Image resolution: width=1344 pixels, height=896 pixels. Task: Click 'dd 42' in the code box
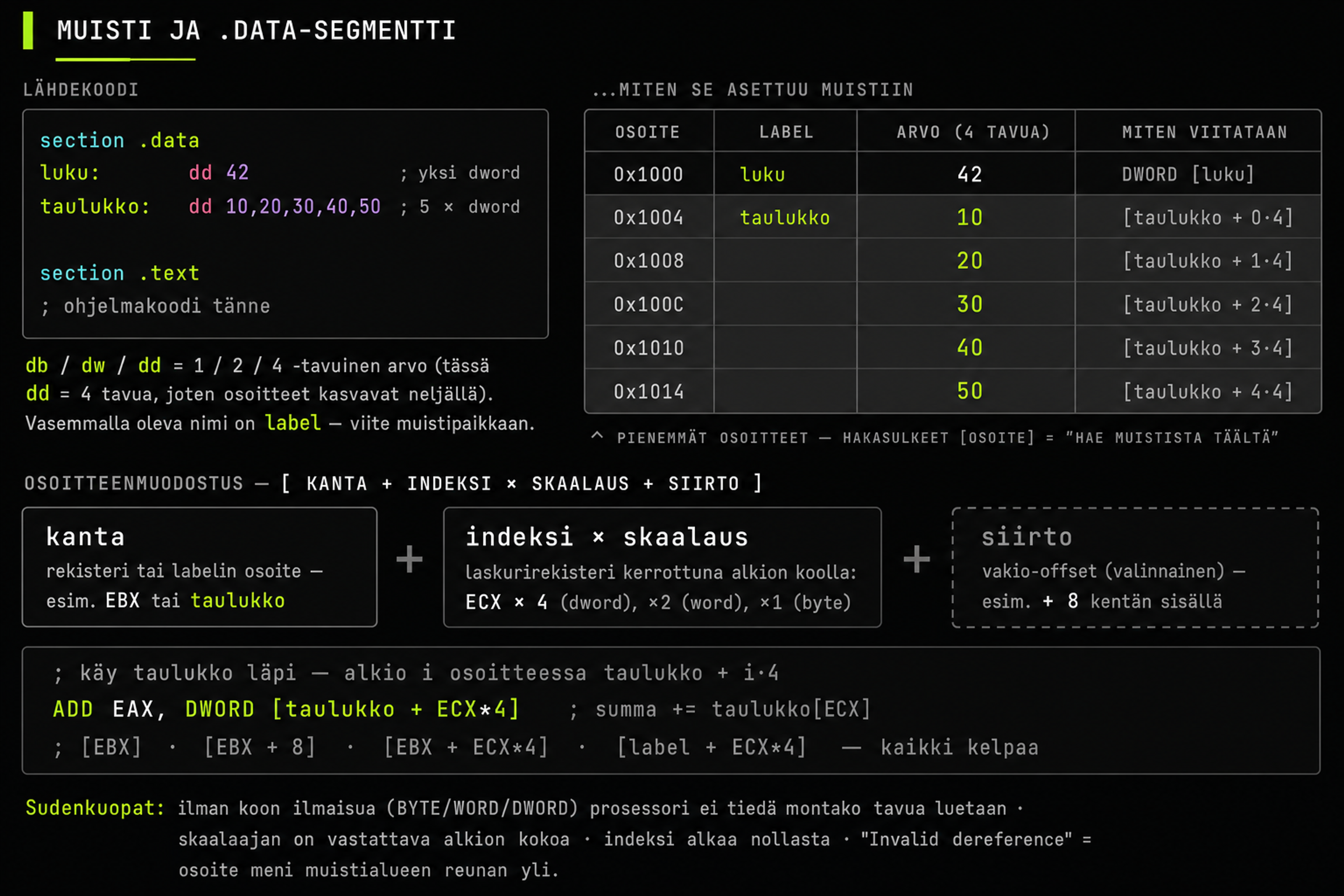219,173
